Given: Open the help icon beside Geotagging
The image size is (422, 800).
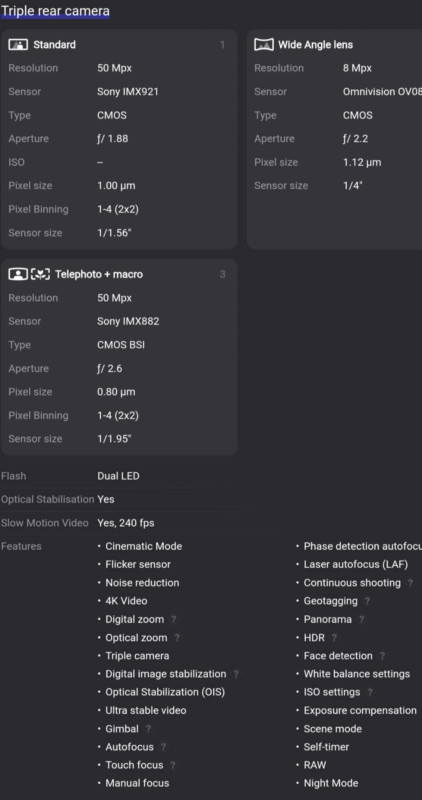Looking at the screenshot, I should click(x=367, y=601).
